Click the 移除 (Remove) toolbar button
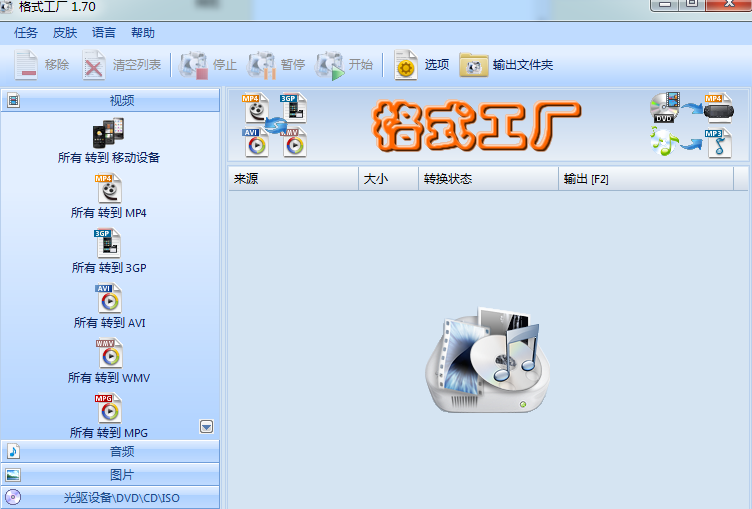752x509 pixels. [x=42, y=65]
